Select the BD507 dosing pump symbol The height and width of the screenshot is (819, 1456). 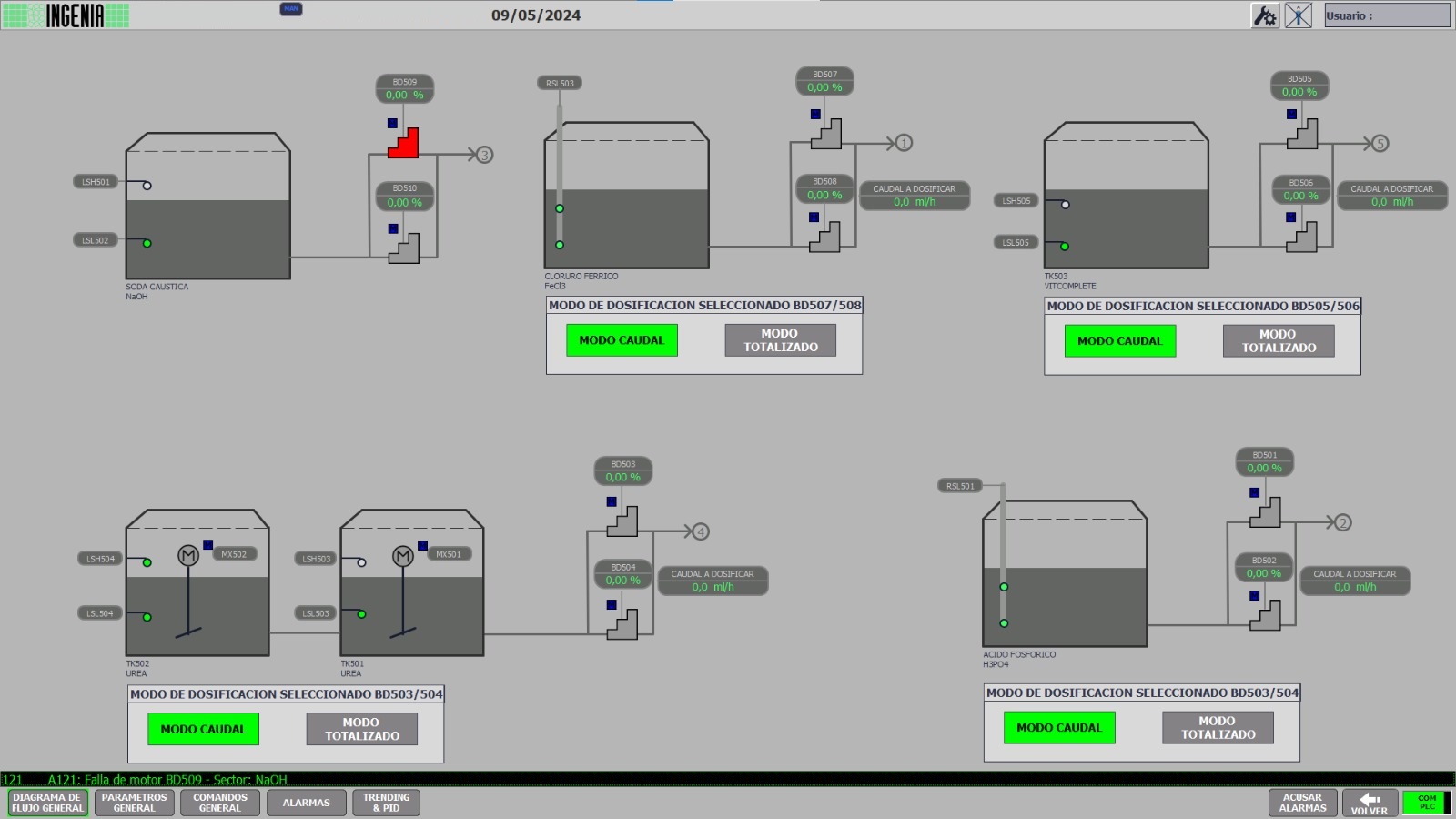pyautogui.click(x=826, y=134)
